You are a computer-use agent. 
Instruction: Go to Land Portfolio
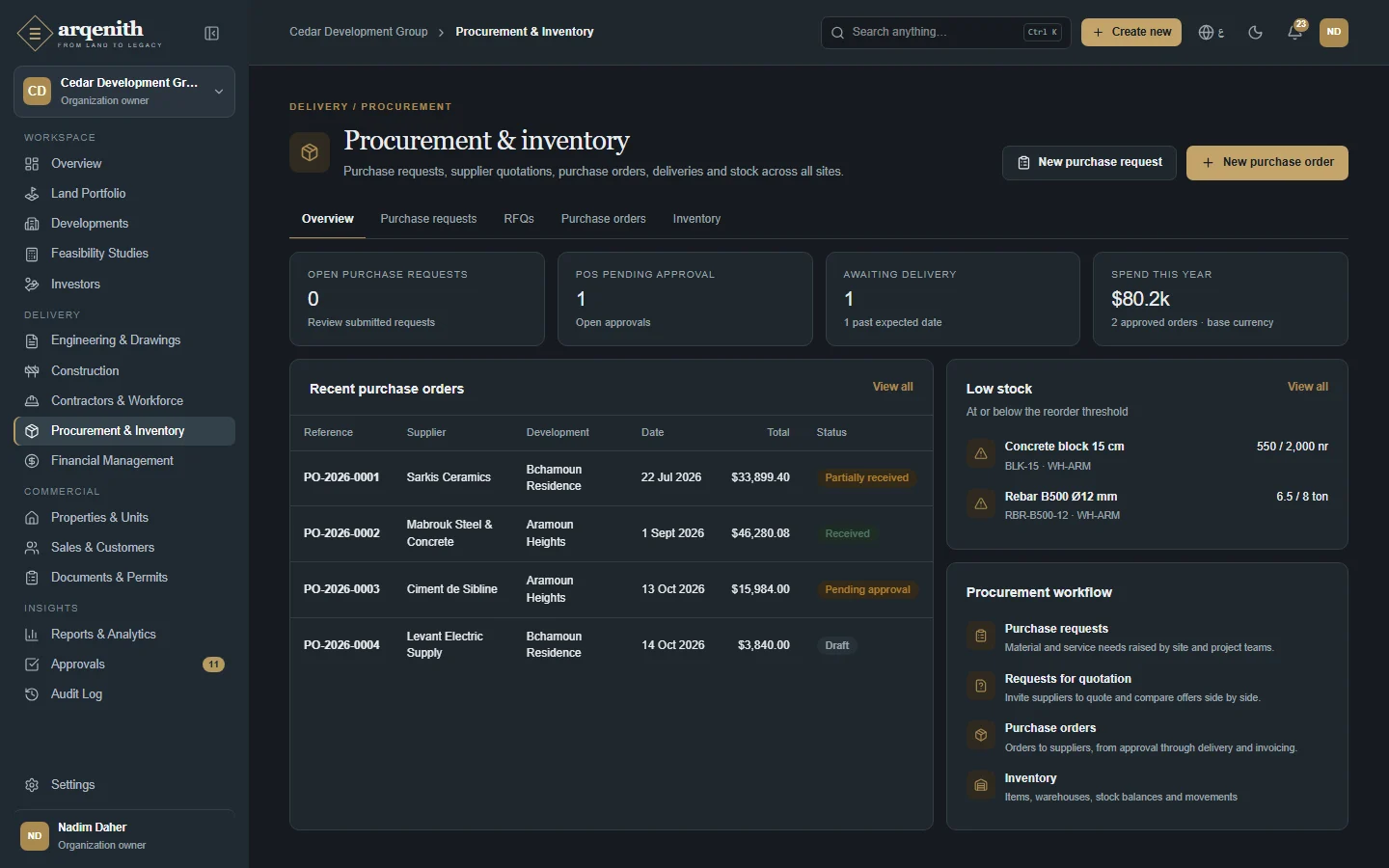coord(124,194)
